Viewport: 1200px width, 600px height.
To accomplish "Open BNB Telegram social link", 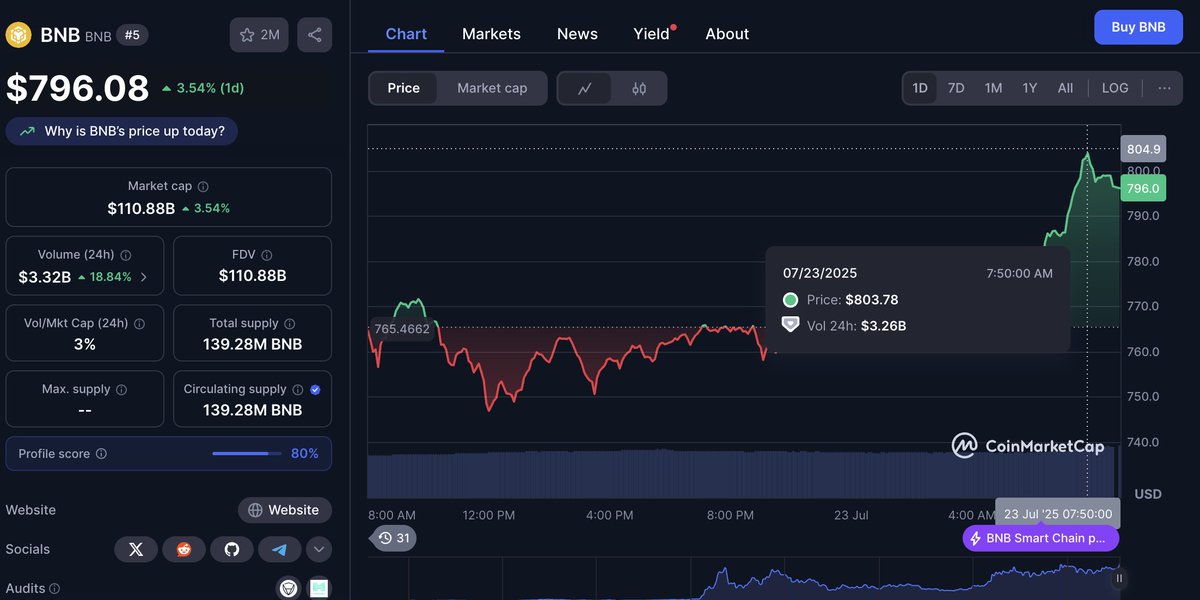I will pos(280,549).
